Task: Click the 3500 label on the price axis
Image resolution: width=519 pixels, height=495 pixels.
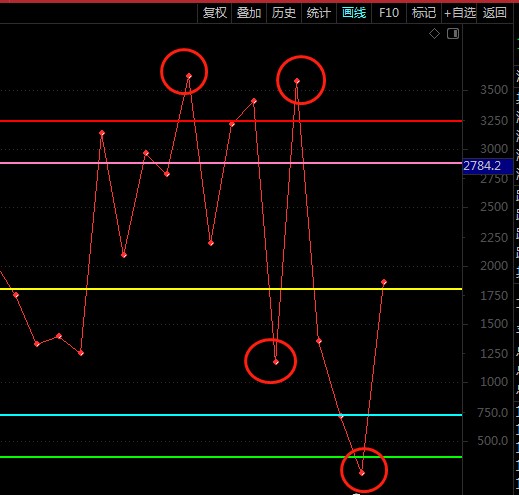Action: click(494, 90)
